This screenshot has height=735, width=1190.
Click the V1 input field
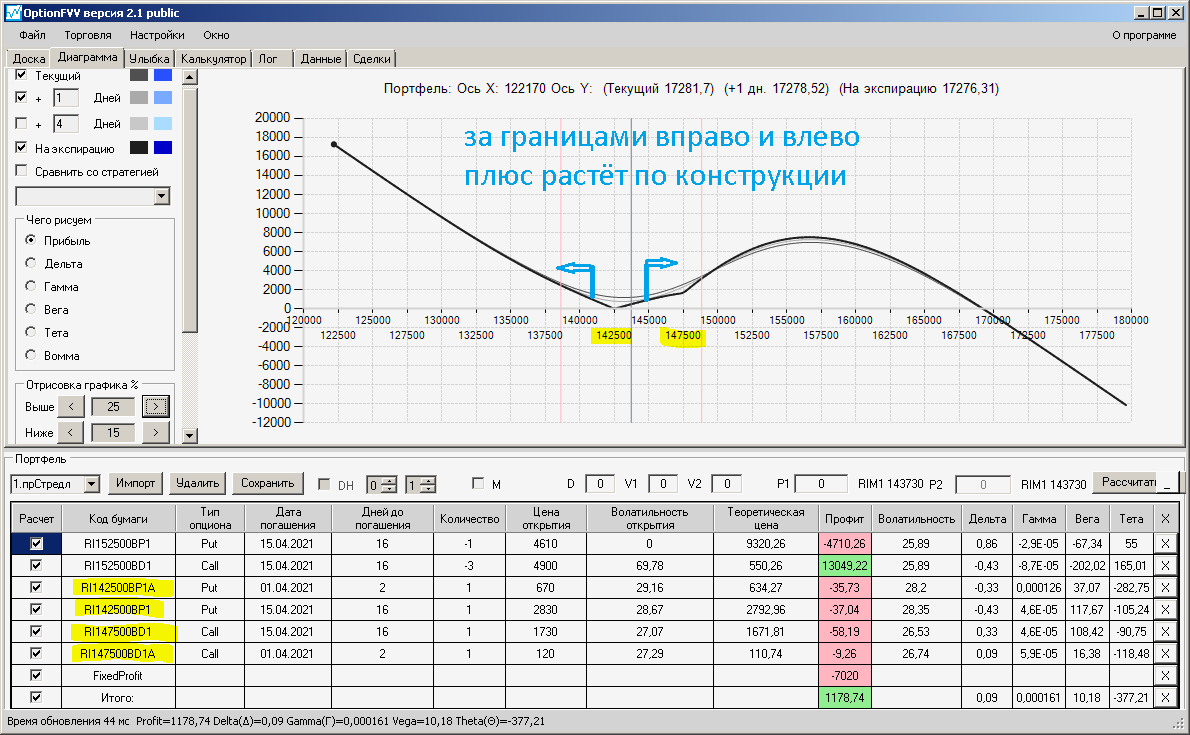(x=663, y=484)
